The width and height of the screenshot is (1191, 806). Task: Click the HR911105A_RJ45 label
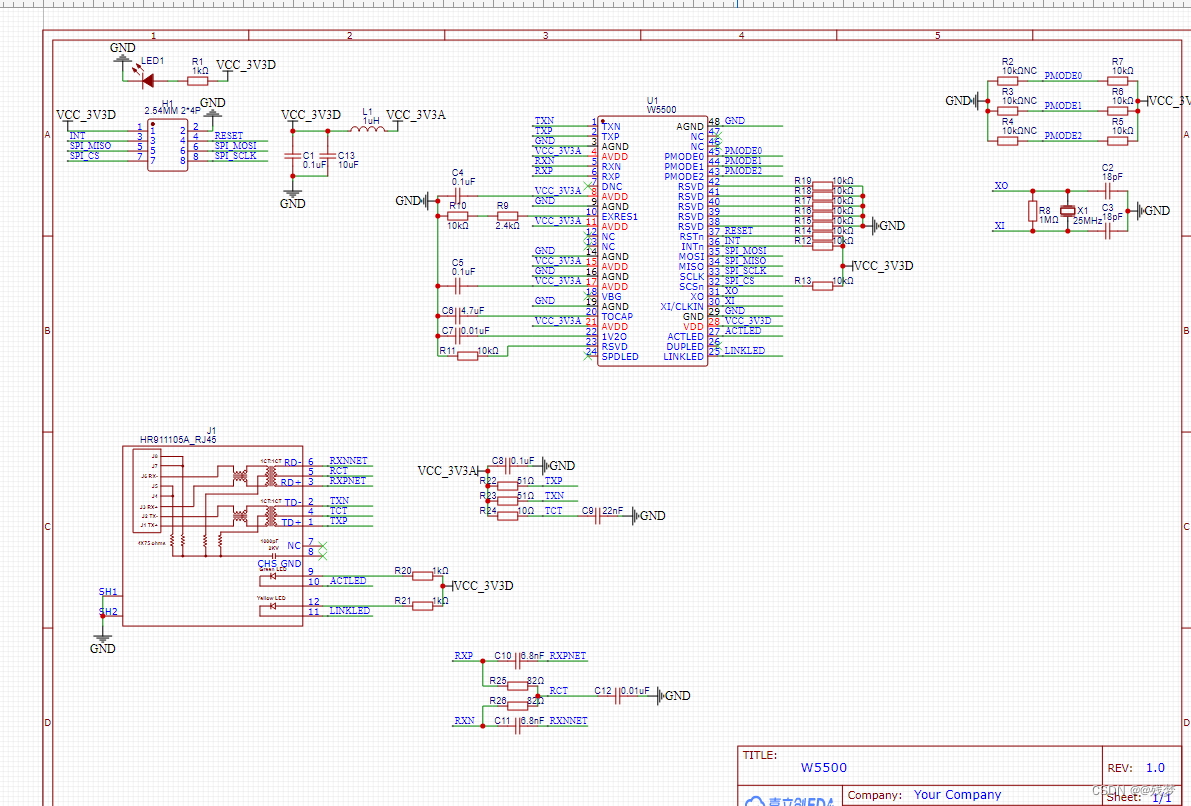coord(178,440)
